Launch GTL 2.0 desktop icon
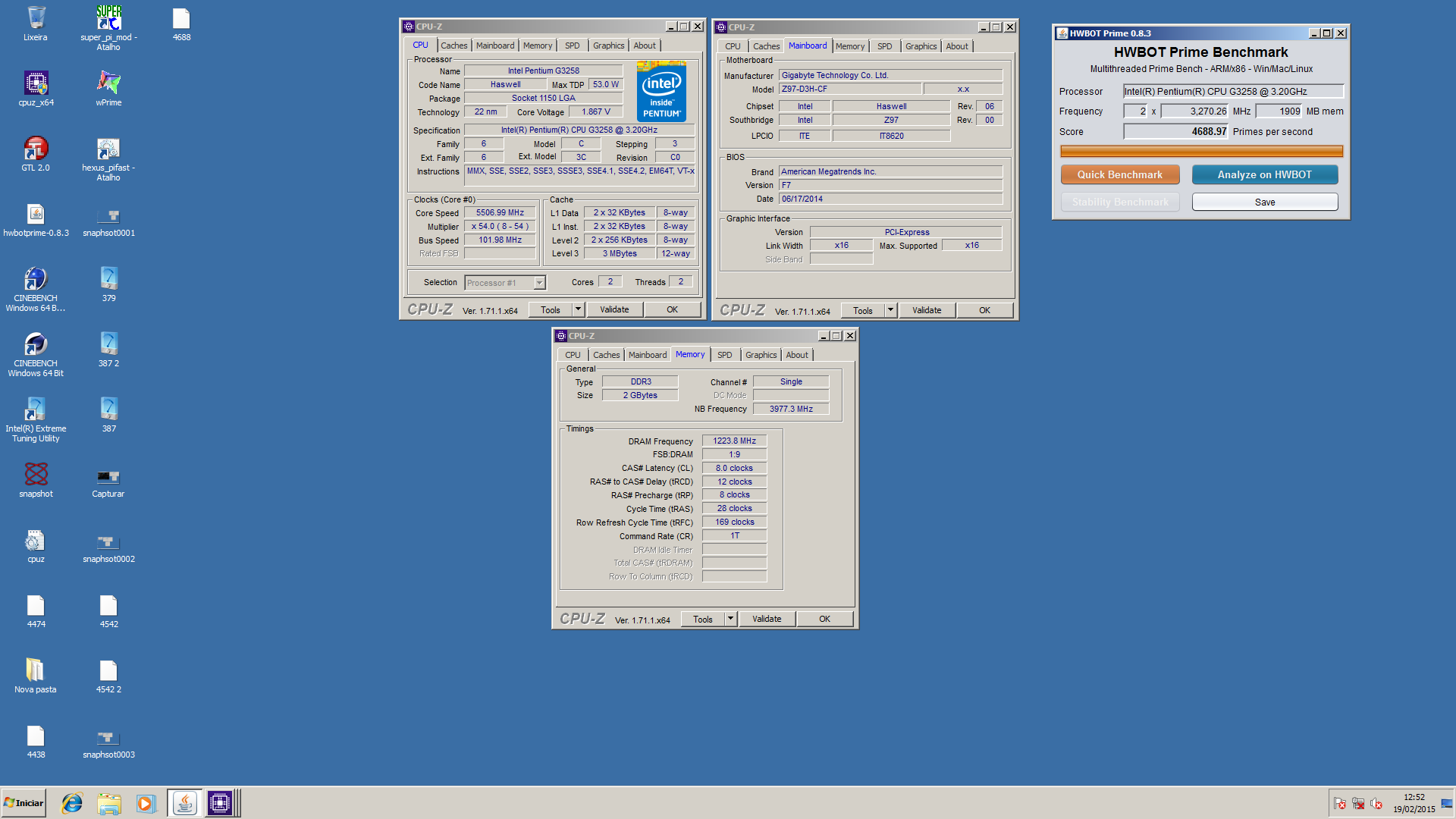This screenshot has height=819, width=1456. click(x=36, y=154)
